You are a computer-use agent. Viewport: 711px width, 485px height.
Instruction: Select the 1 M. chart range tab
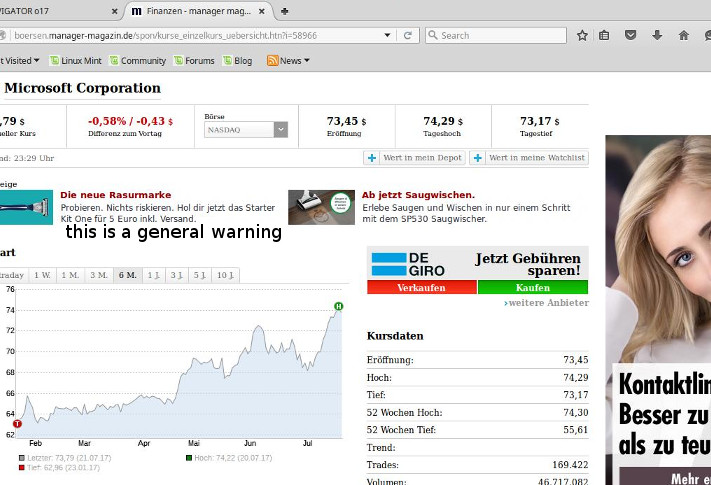pos(70,275)
